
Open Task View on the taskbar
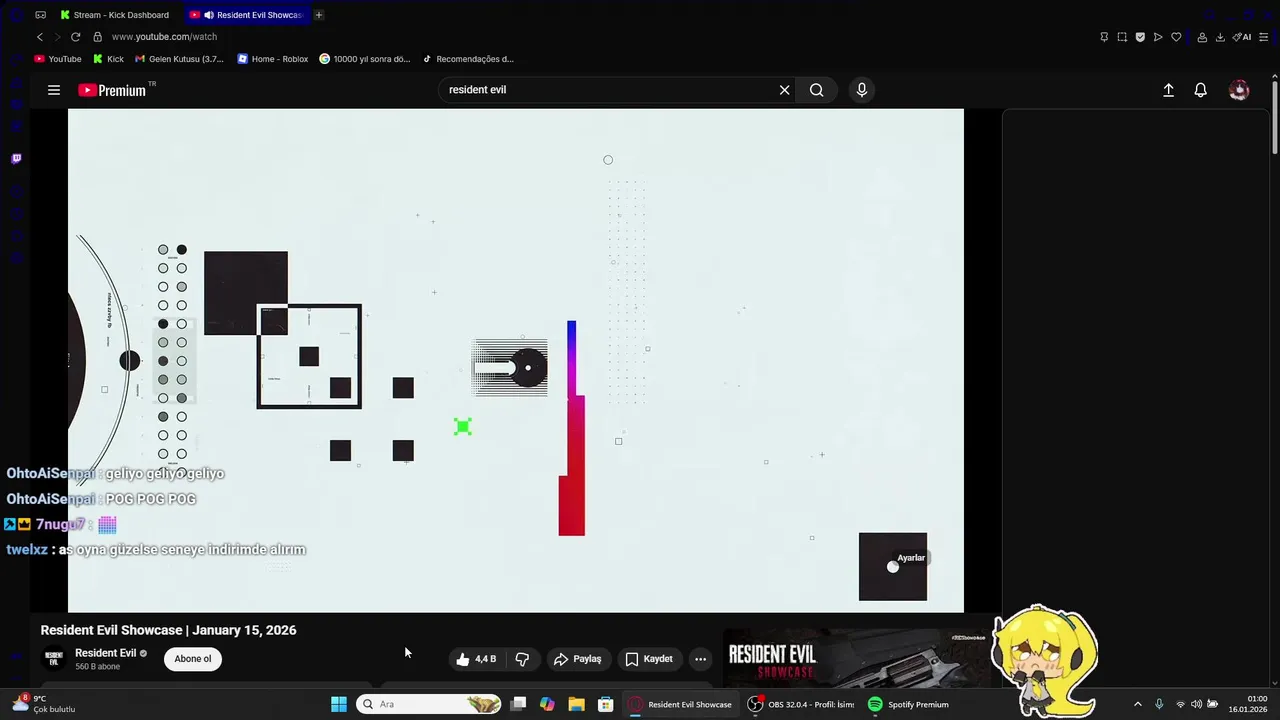(518, 704)
